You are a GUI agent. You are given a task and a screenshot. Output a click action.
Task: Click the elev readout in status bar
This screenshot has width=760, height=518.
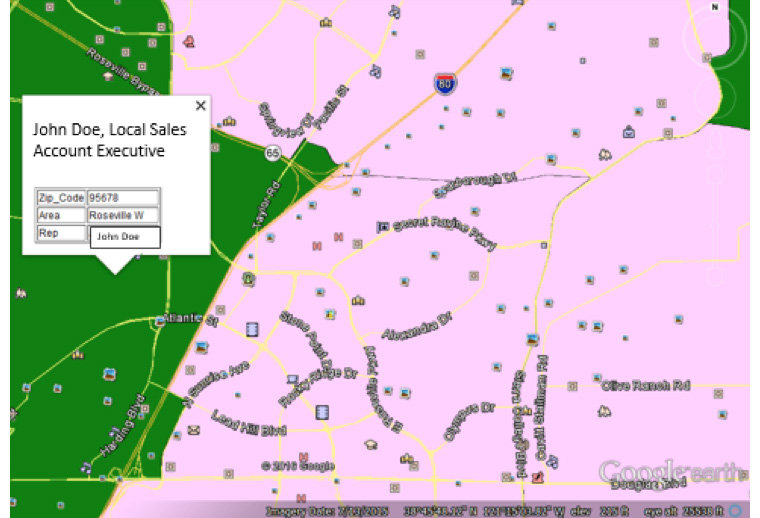coord(600,511)
